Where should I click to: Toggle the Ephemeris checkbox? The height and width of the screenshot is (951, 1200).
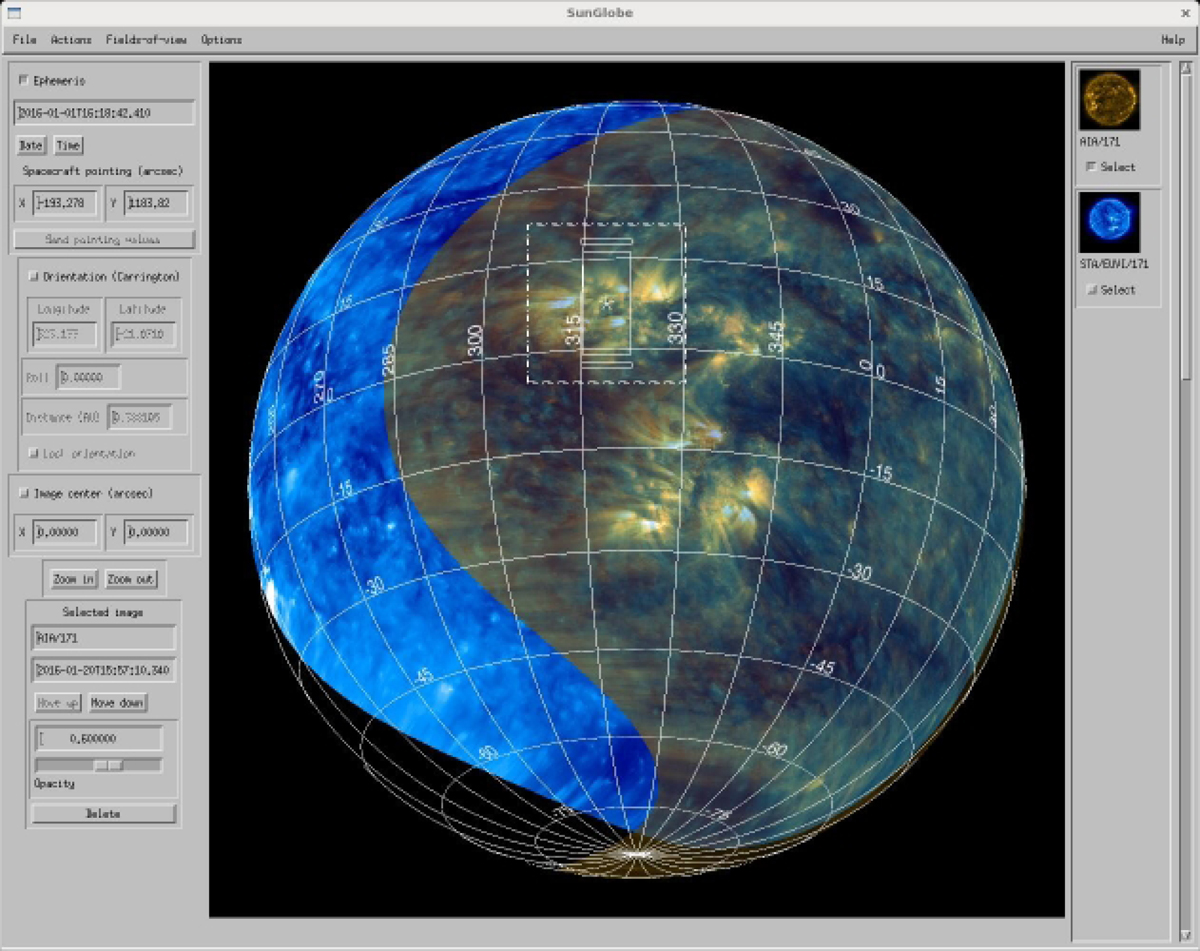[24, 81]
